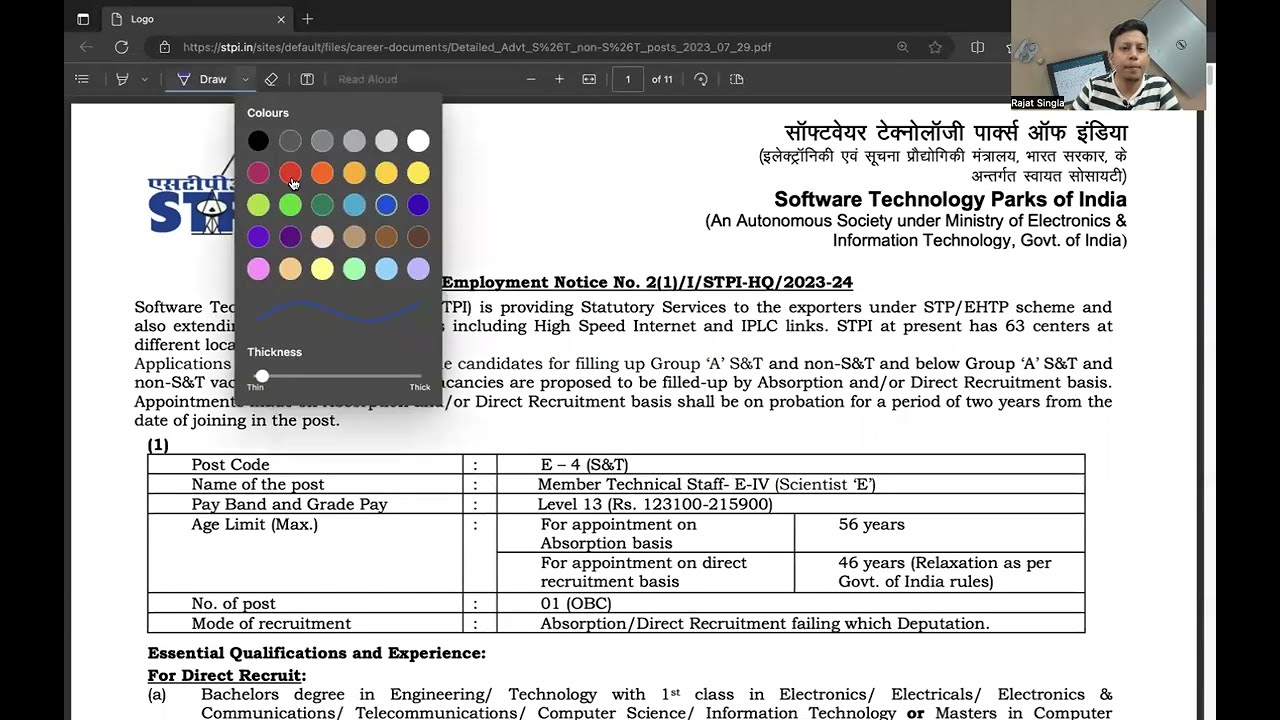This screenshot has height=720, width=1280.
Task: Pick the white colour swatch
Action: (418, 141)
